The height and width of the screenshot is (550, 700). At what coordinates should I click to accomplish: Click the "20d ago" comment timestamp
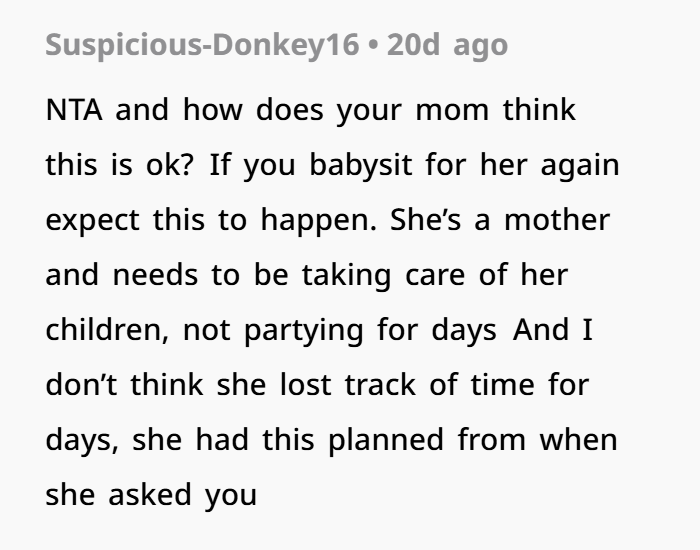[x=447, y=45]
